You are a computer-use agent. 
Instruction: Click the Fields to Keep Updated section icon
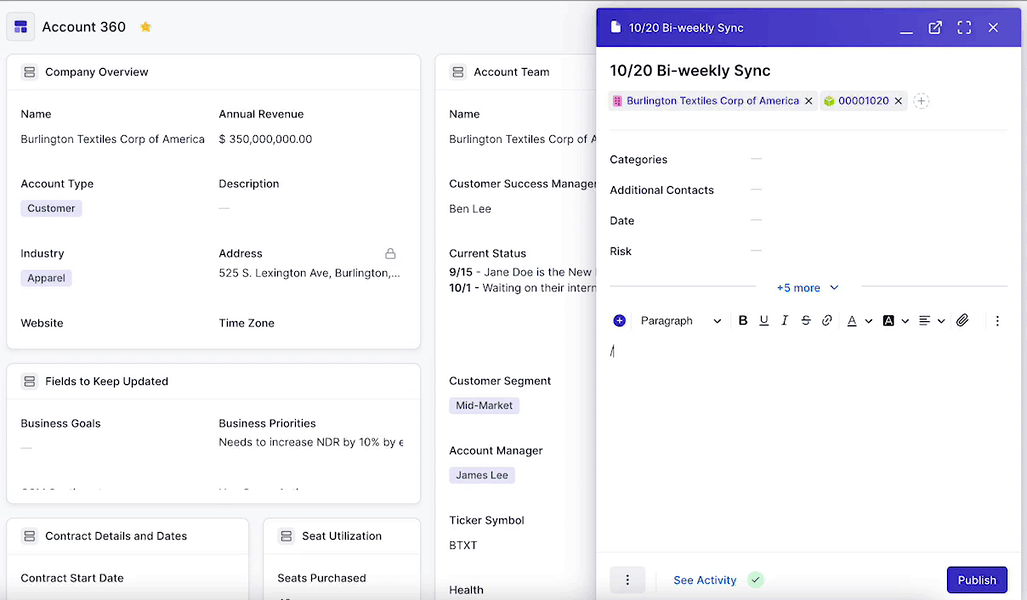pos(29,381)
